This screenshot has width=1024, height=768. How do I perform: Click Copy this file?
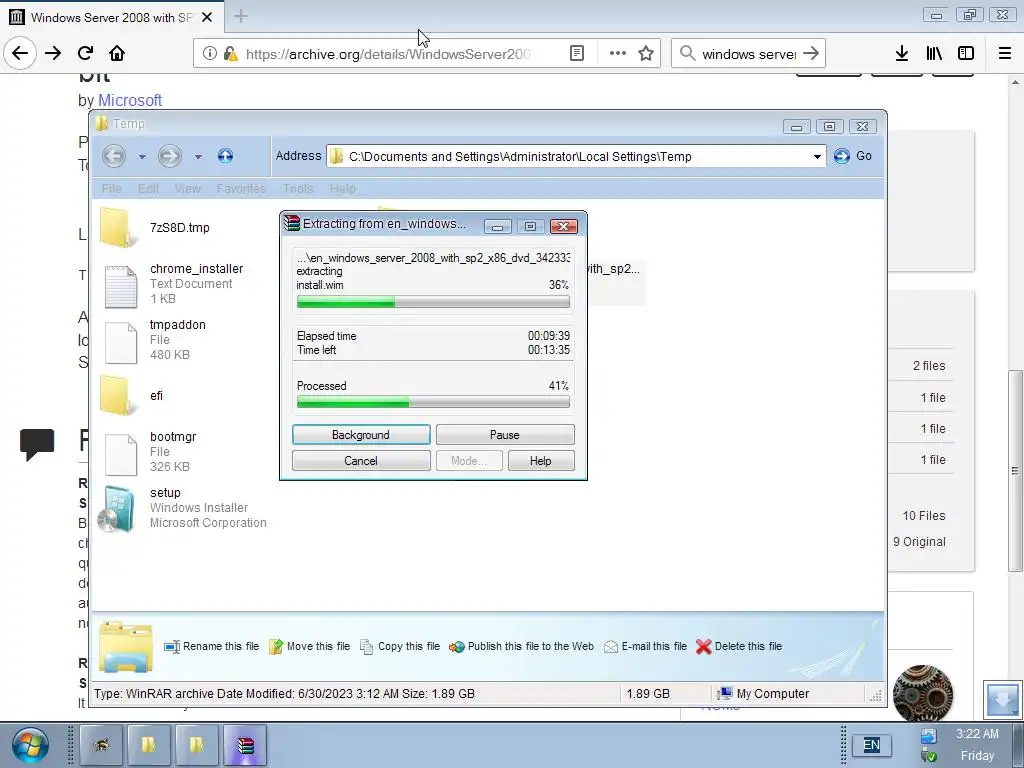400,647
